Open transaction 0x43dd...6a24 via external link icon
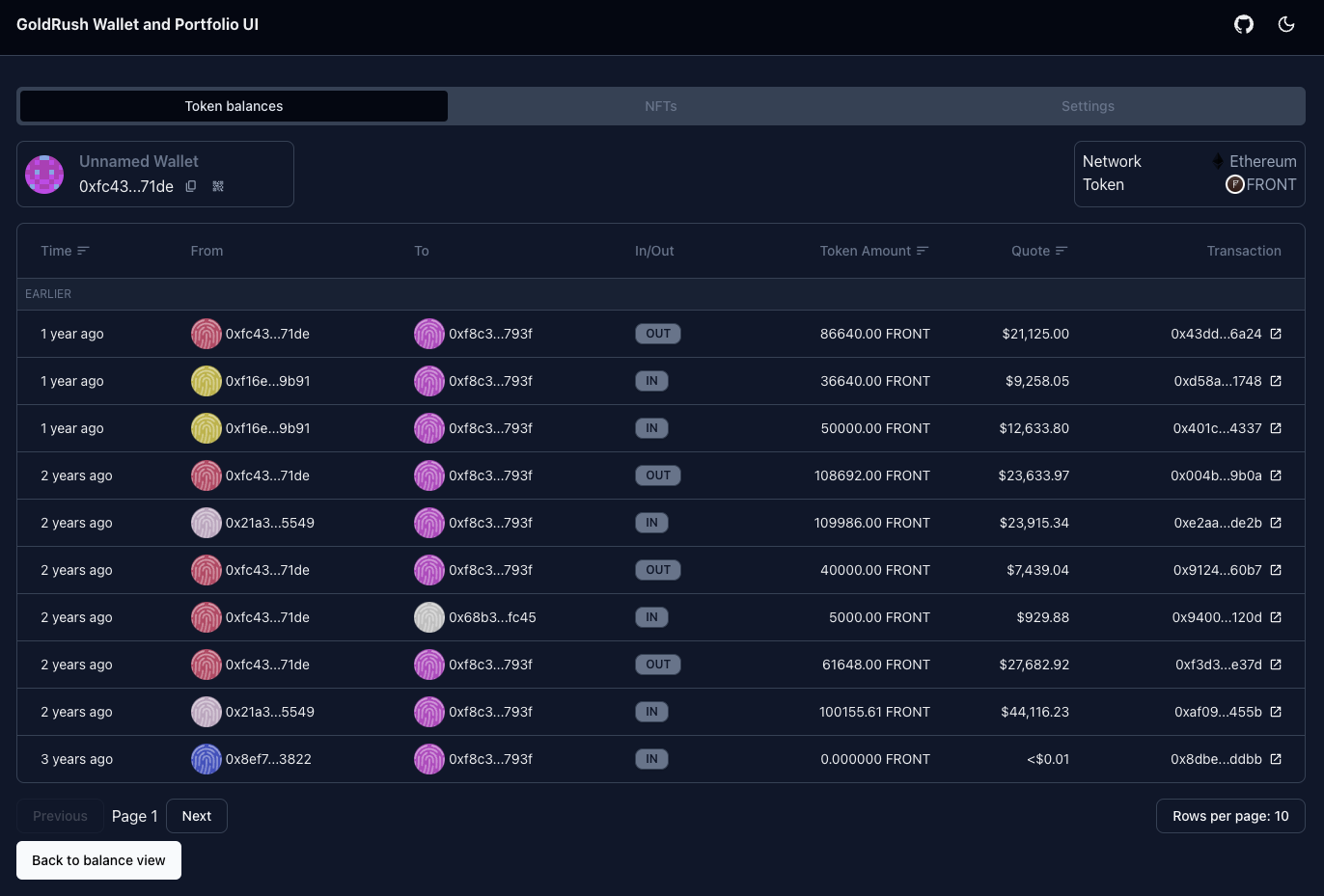Viewport: 1324px width, 896px height. coord(1276,333)
